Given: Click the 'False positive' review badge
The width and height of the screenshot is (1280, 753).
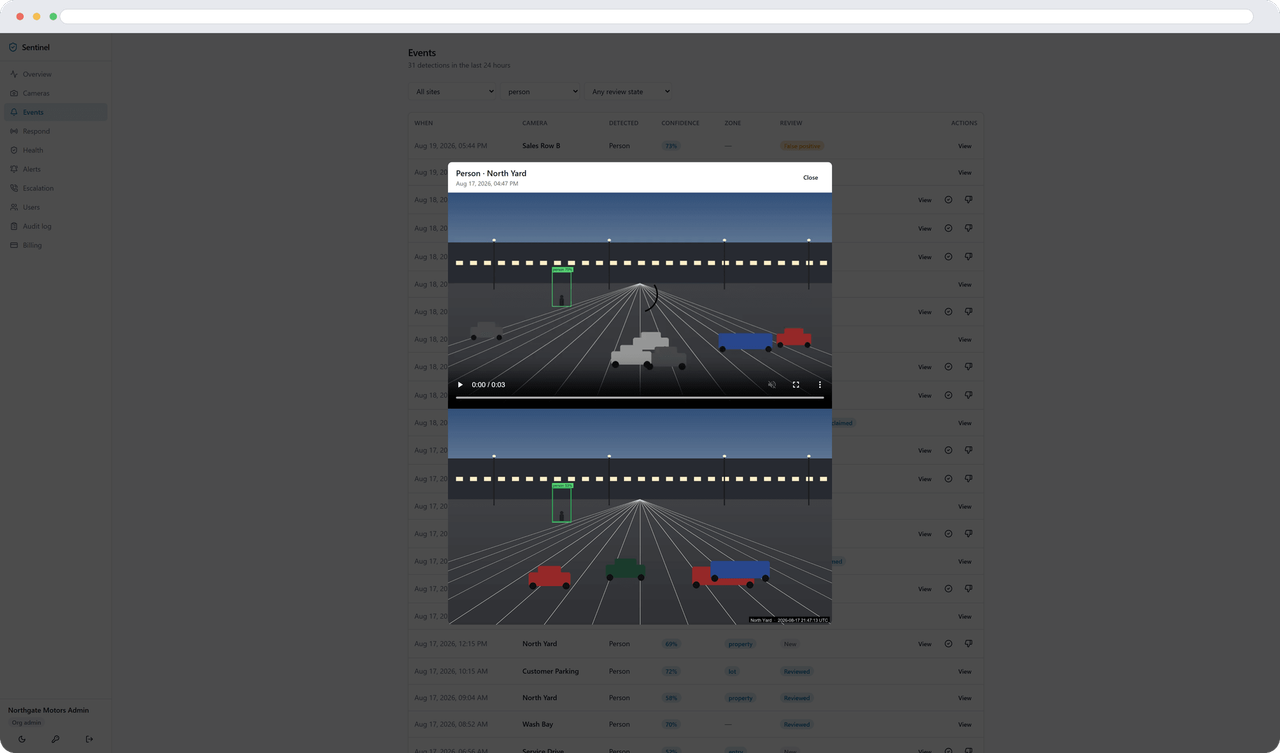Looking at the screenshot, I should coord(802,146).
